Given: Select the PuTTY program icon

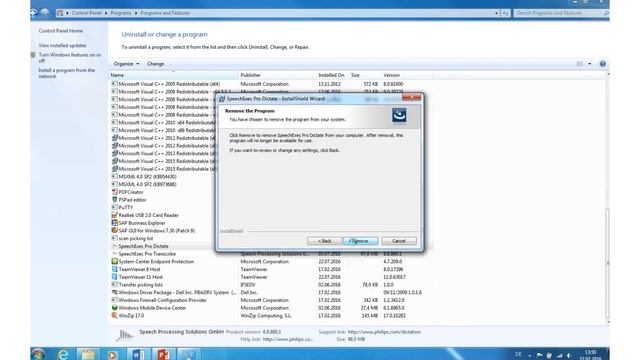Looking at the screenshot, I should (115, 207).
